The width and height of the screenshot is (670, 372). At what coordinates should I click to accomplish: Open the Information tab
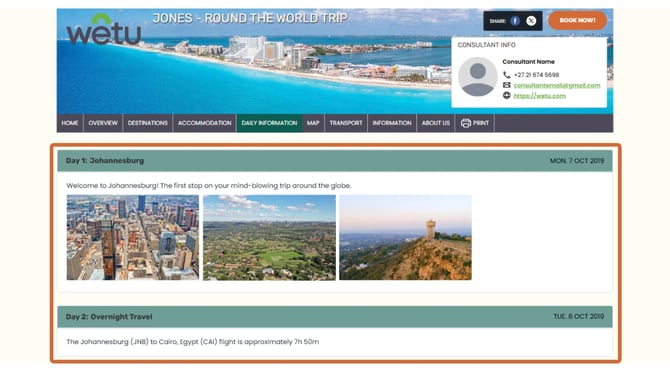pos(392,123)
